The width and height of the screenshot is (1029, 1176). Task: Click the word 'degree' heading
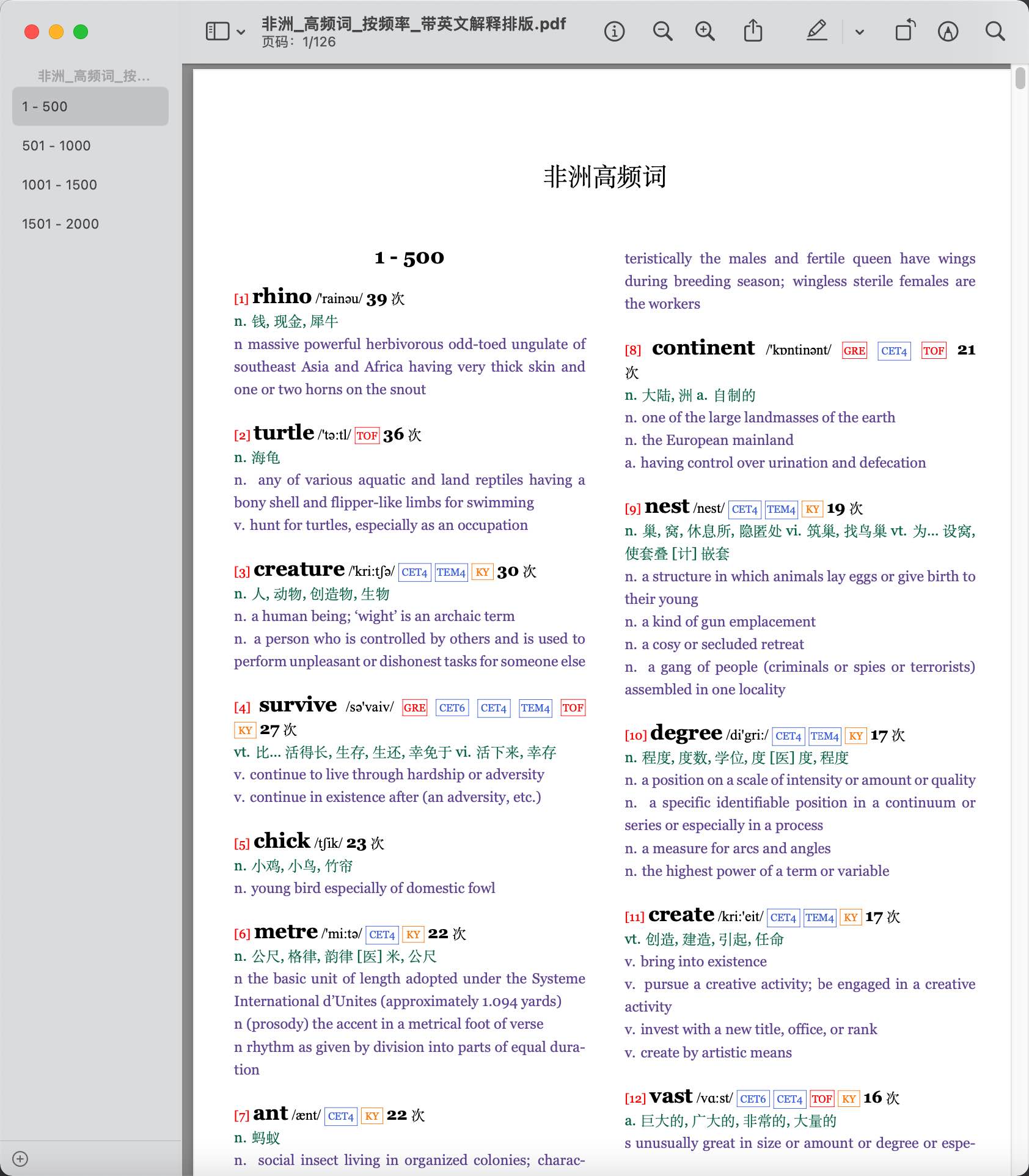point(686,732)
